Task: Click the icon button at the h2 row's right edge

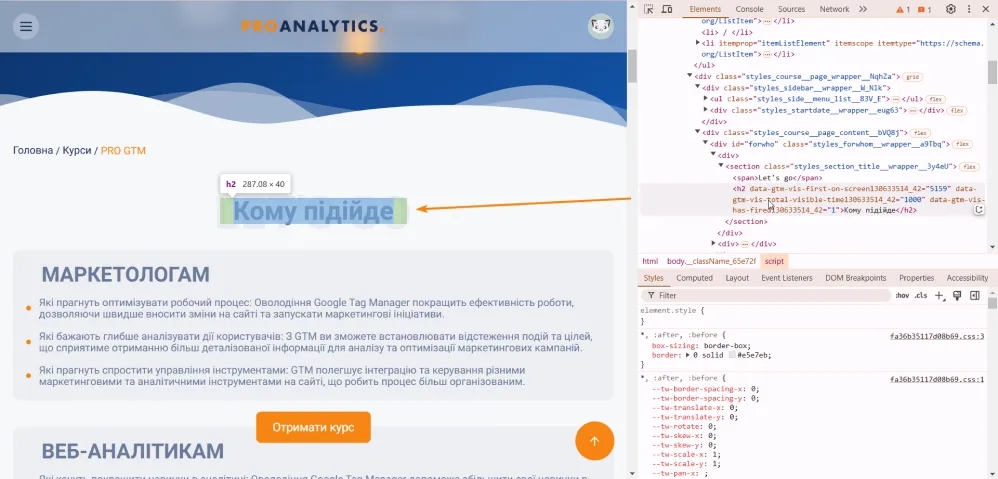Action: [x=980, y=210]
